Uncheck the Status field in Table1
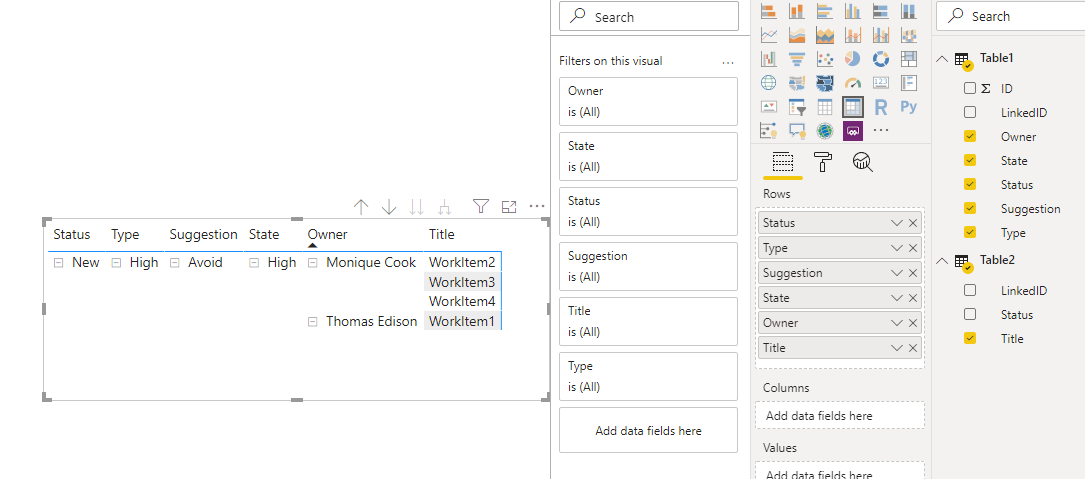 (970, 185)
